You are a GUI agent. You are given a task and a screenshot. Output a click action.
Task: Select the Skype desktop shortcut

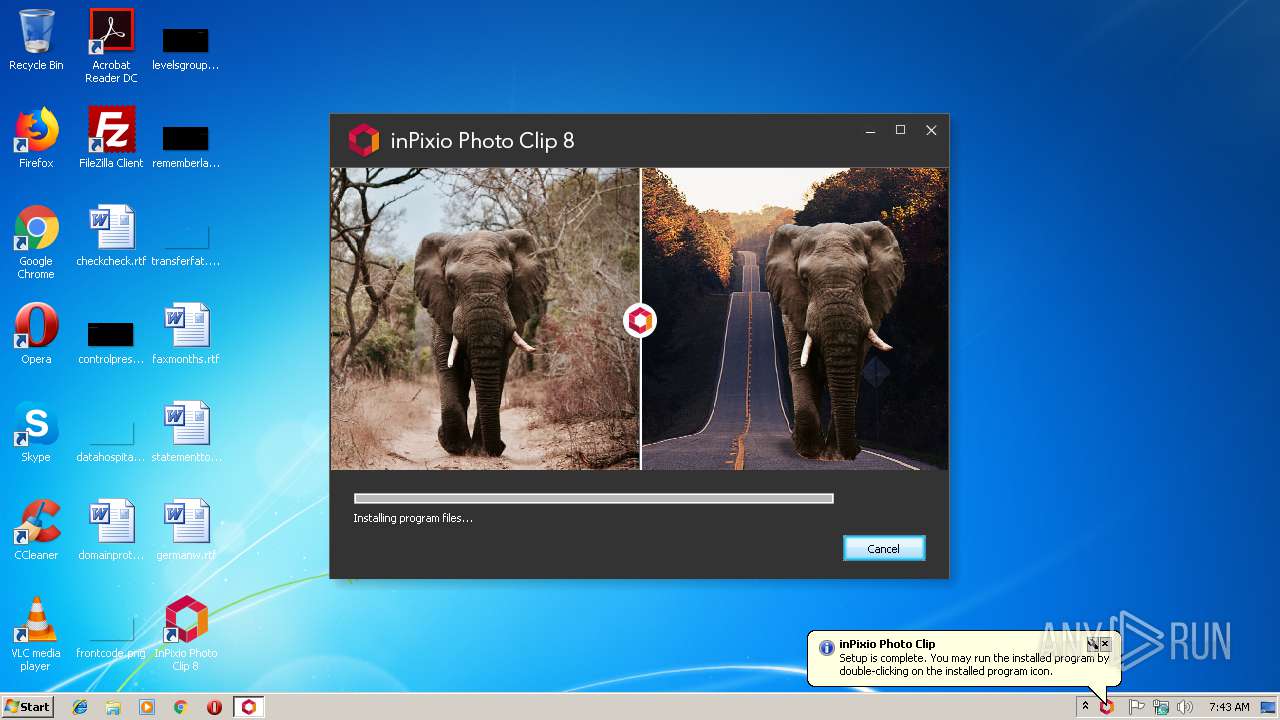36,432
